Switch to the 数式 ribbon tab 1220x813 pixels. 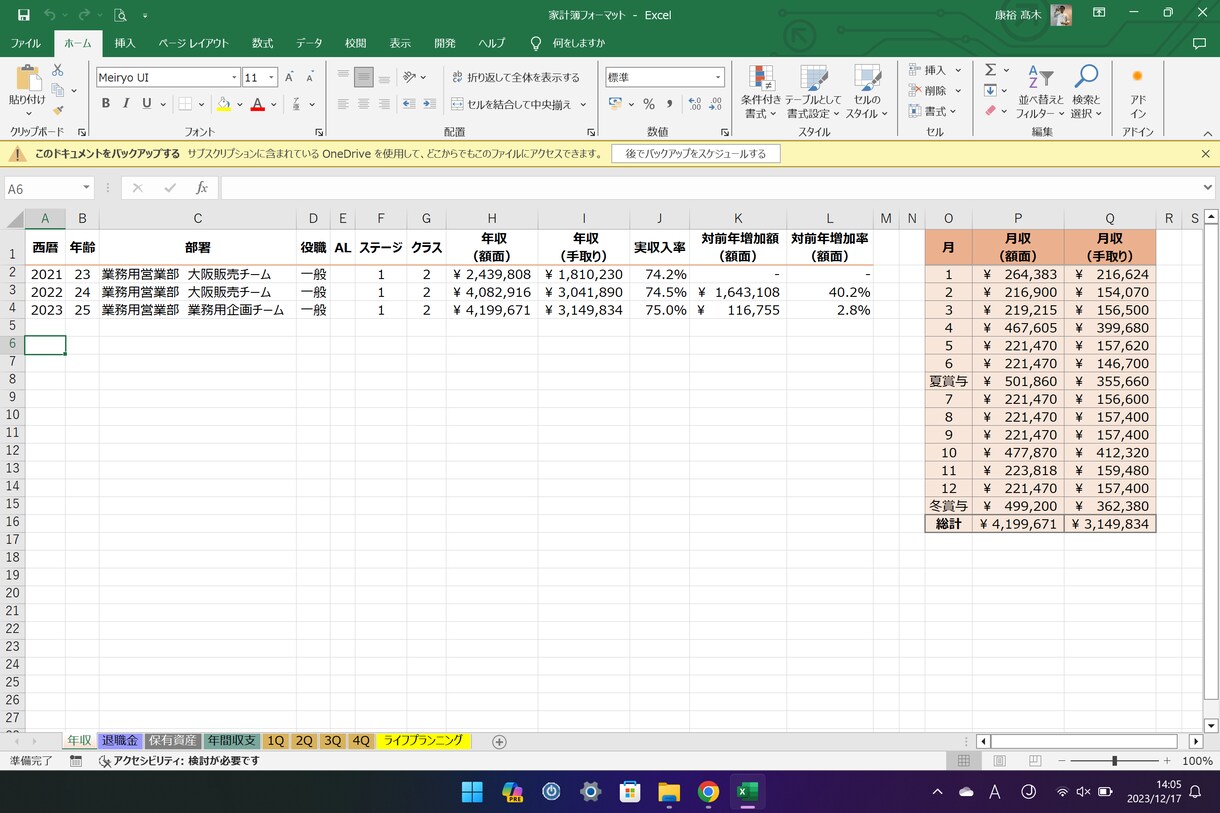point(263,44)
